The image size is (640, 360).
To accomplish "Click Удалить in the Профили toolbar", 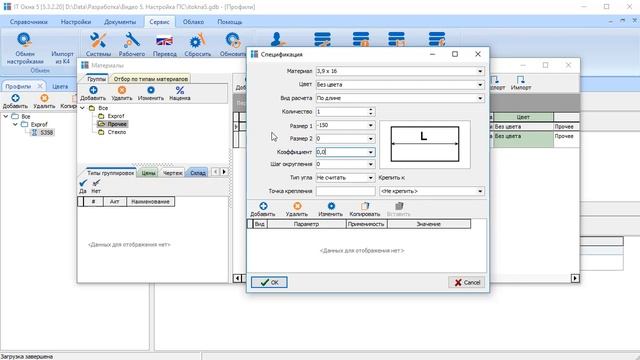I will coord(44,101).
